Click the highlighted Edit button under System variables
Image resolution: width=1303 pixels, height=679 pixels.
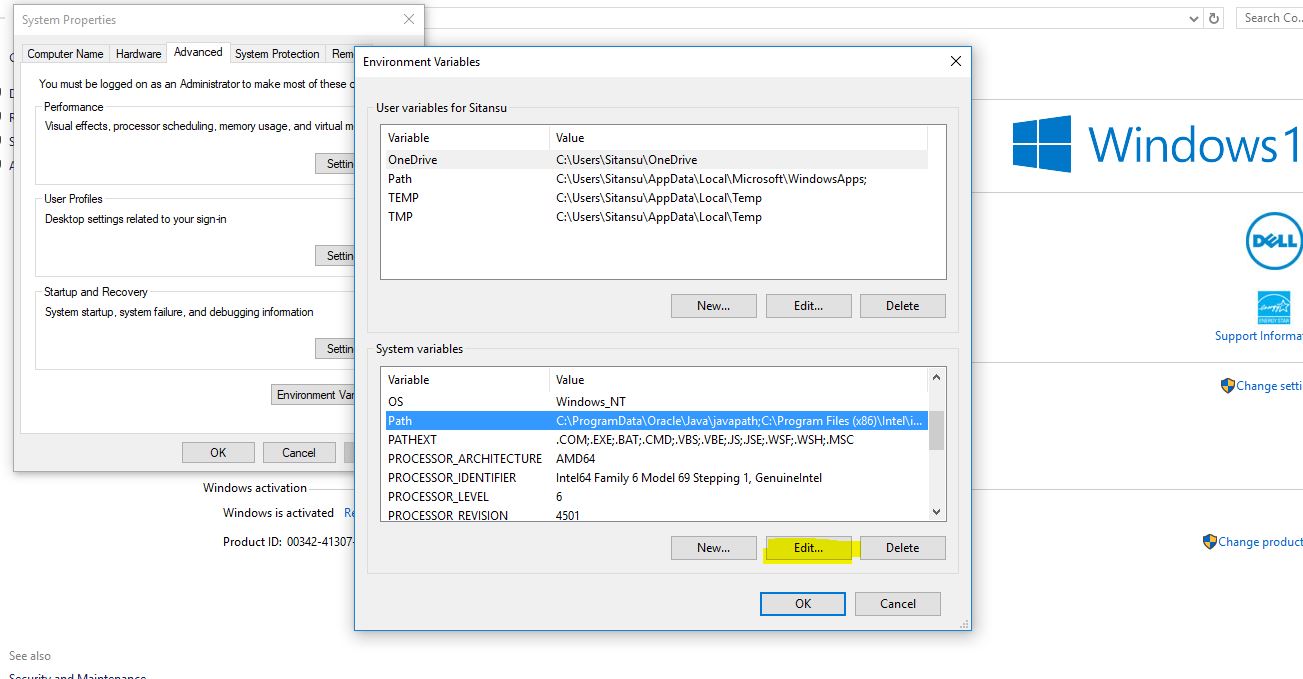coord(808,547)
